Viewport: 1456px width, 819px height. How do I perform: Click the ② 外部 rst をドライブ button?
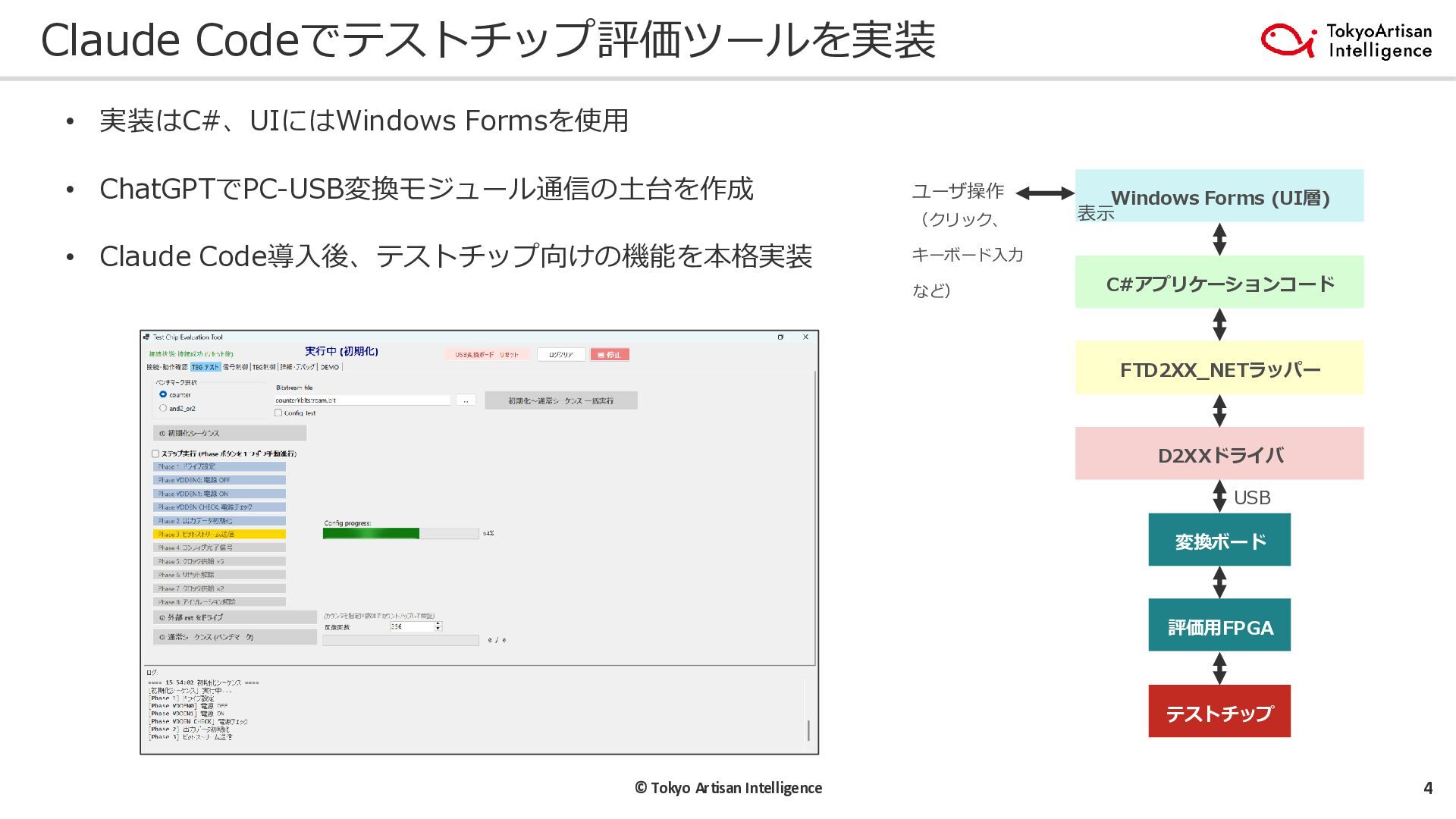235,617
